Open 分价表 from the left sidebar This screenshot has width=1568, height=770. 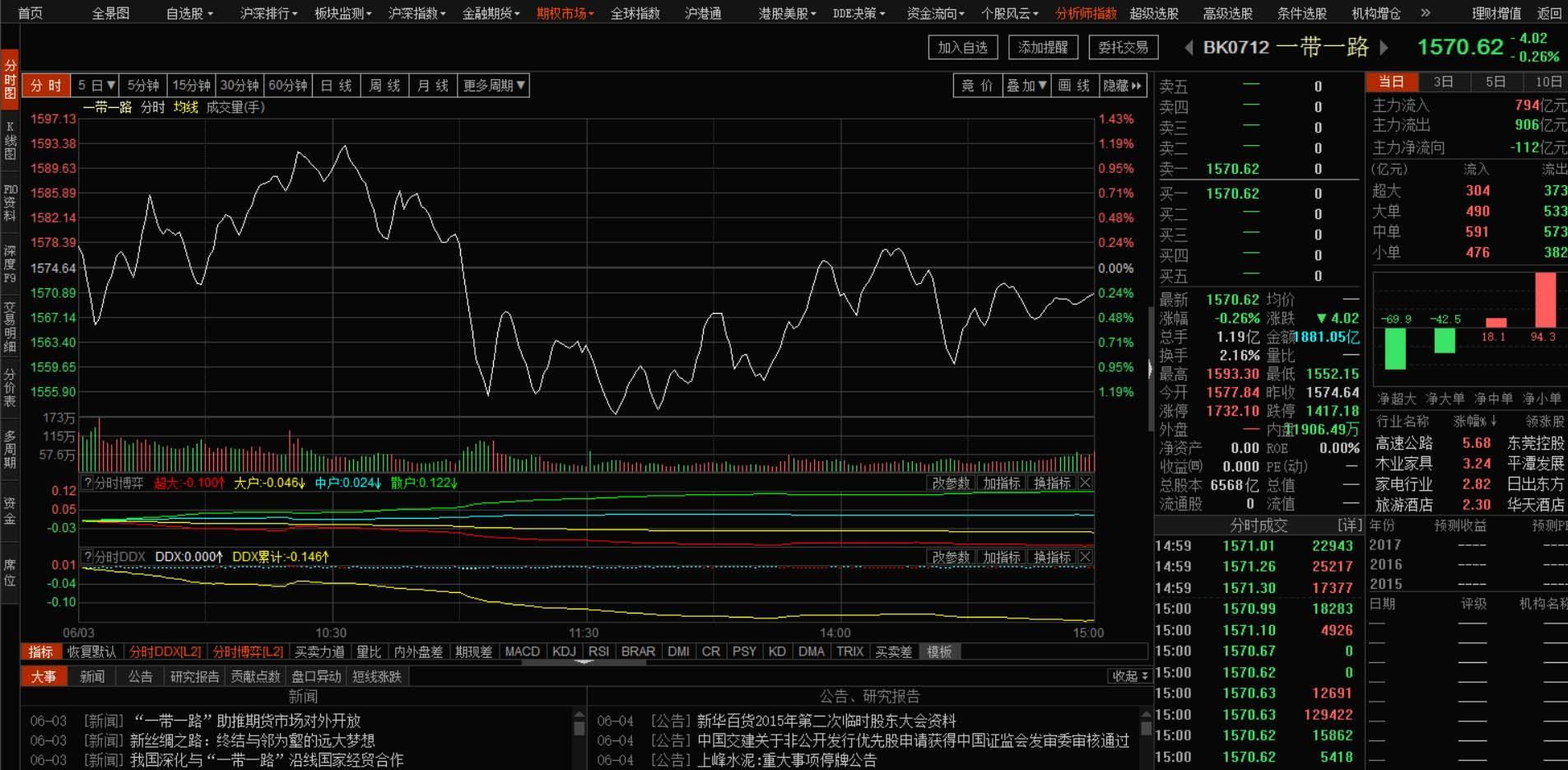(x=10, y=388)
